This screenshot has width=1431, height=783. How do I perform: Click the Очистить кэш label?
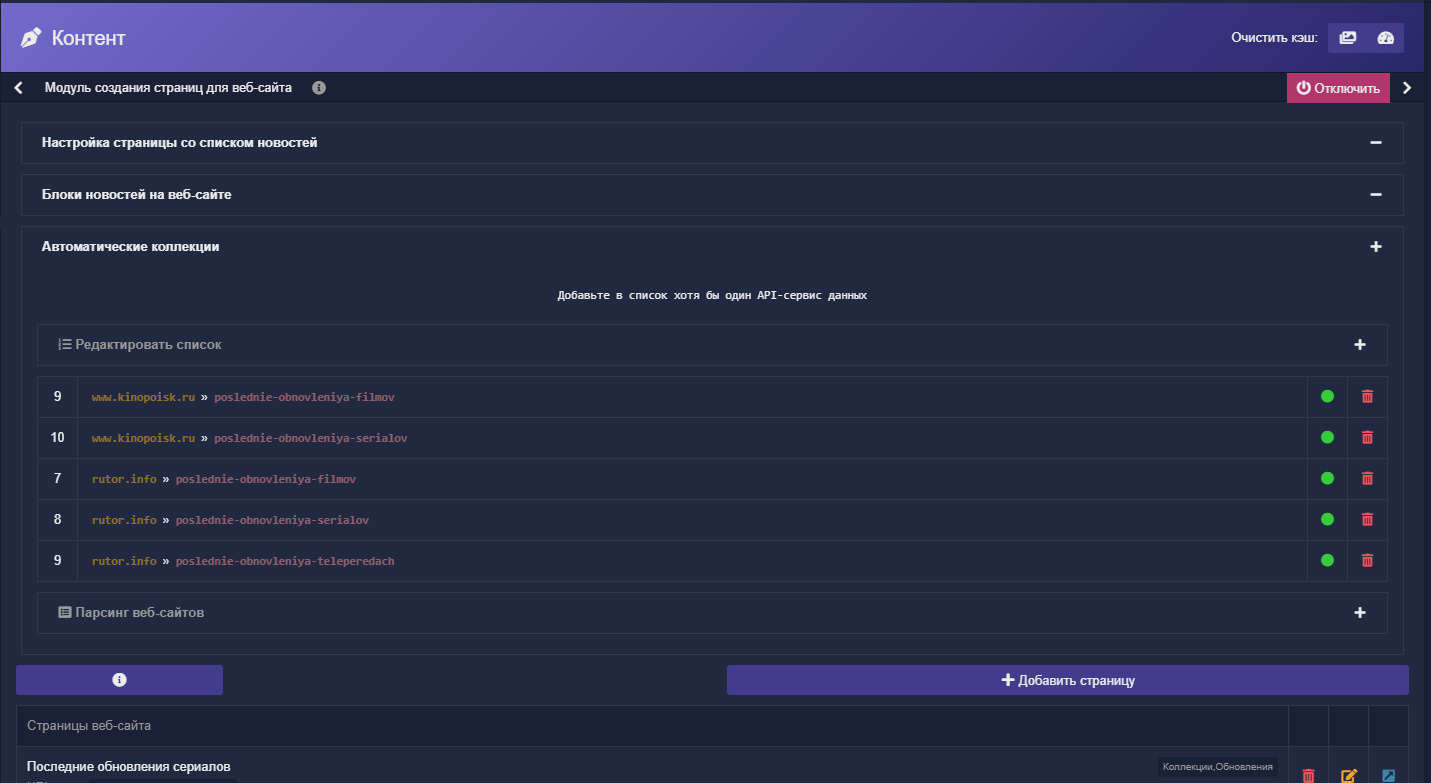1274,38
